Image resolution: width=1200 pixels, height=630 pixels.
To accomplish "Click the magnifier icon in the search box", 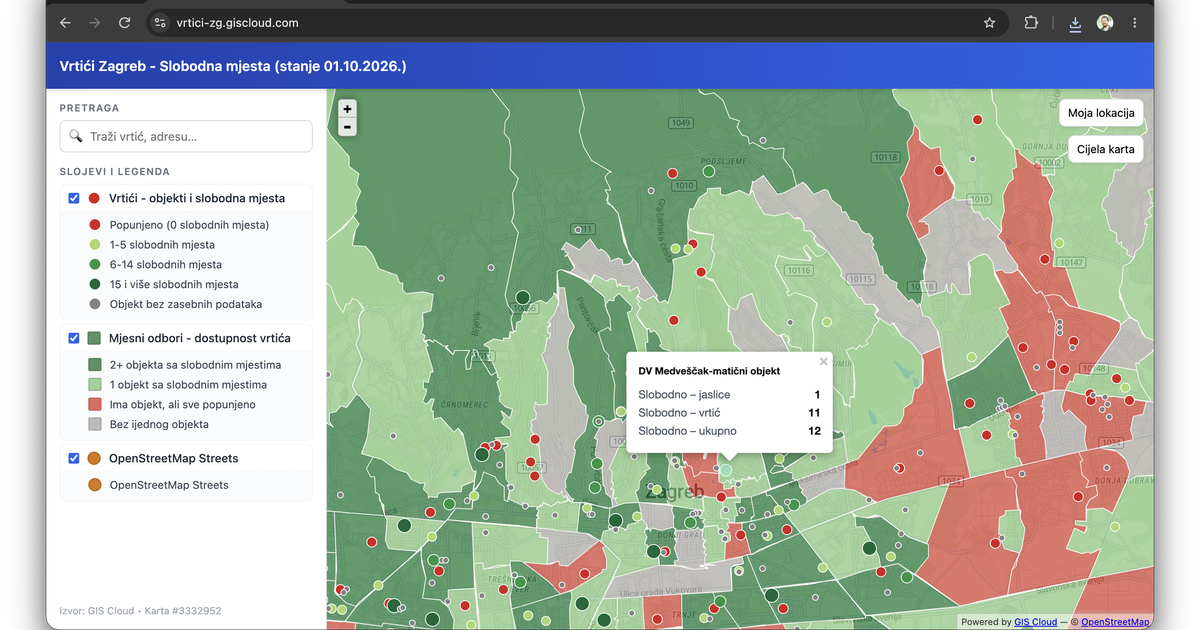I will tap(76, 136).
